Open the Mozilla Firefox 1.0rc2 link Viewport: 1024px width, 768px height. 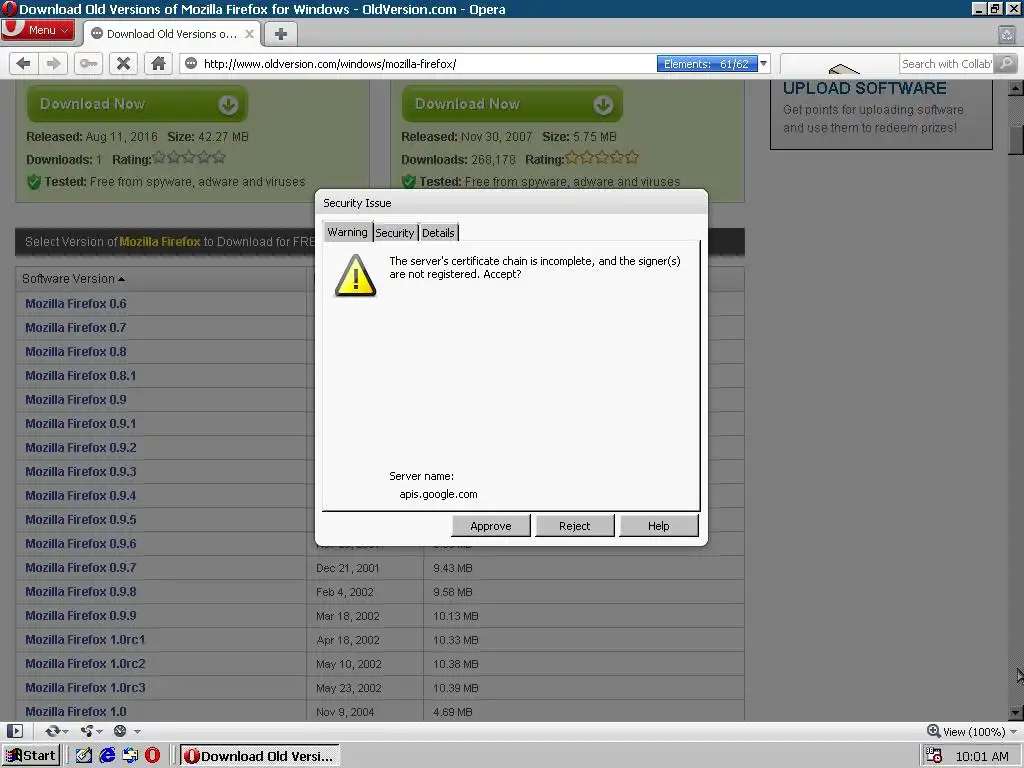click(85, 664)
